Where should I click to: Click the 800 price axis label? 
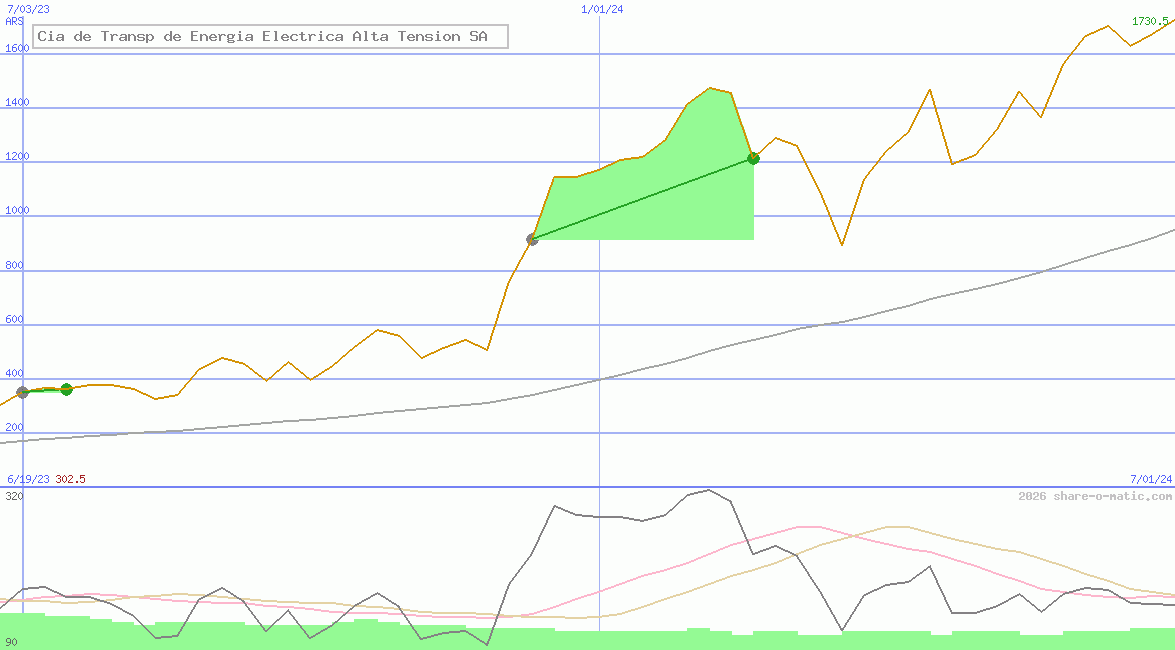coord(14,265)
